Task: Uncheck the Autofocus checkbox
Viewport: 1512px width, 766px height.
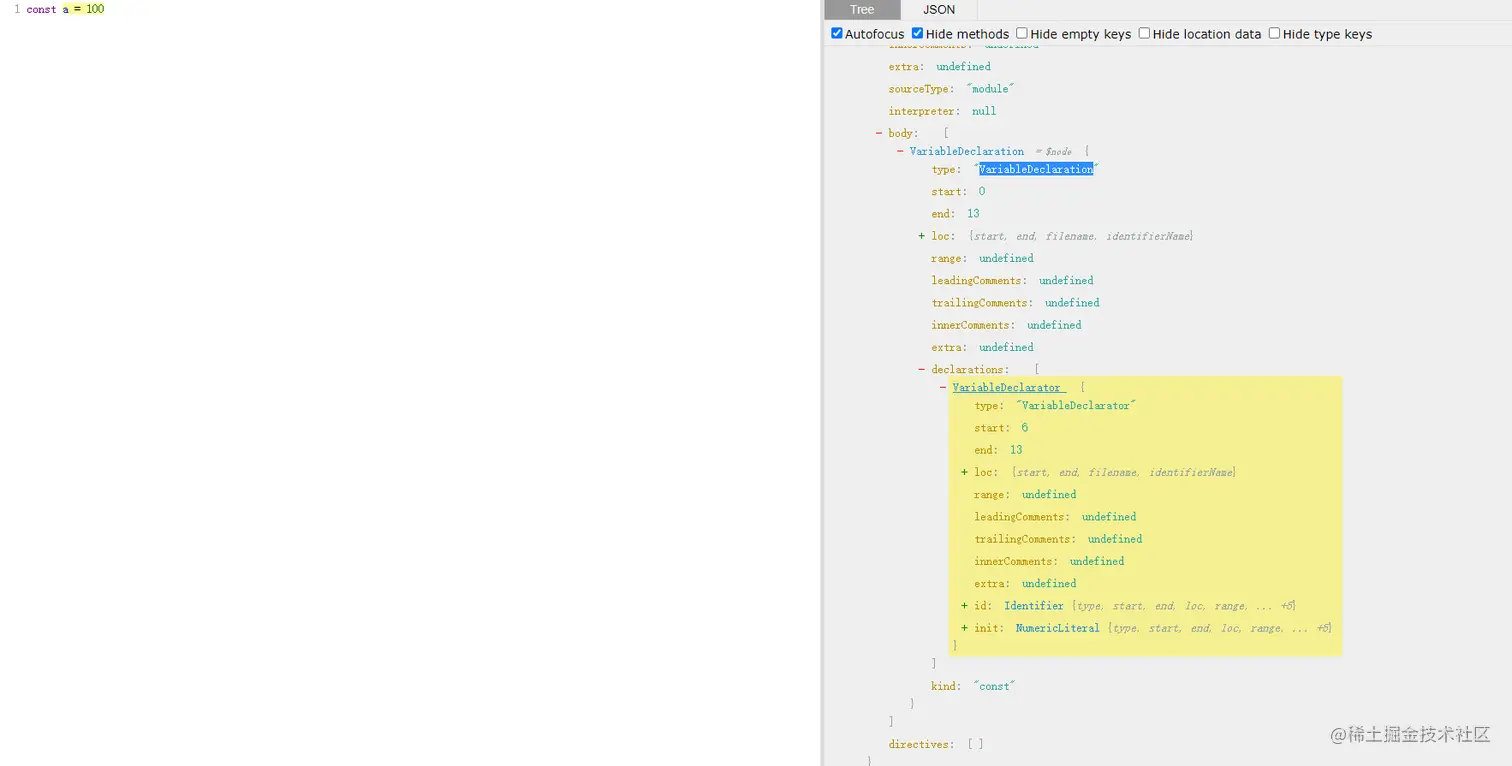Action: pyautogui.click(x=837, y=33)
